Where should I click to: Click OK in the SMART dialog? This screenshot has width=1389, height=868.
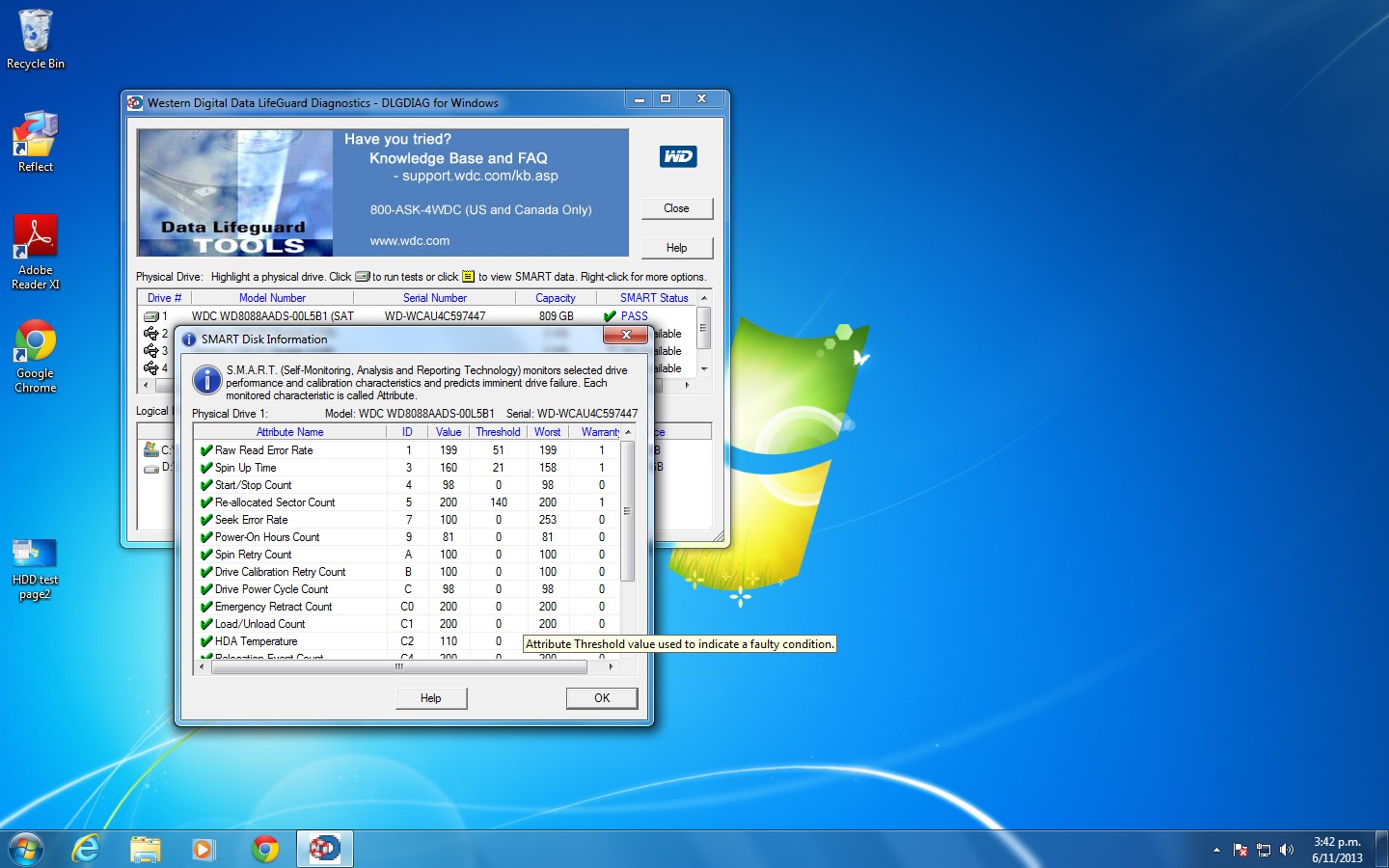602,698
